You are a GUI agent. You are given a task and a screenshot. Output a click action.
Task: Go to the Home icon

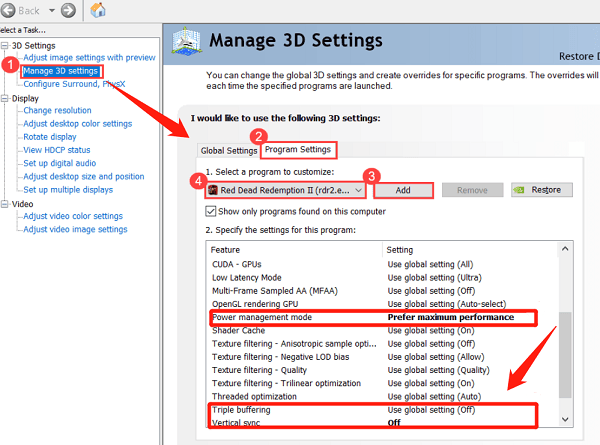(98, 10)
